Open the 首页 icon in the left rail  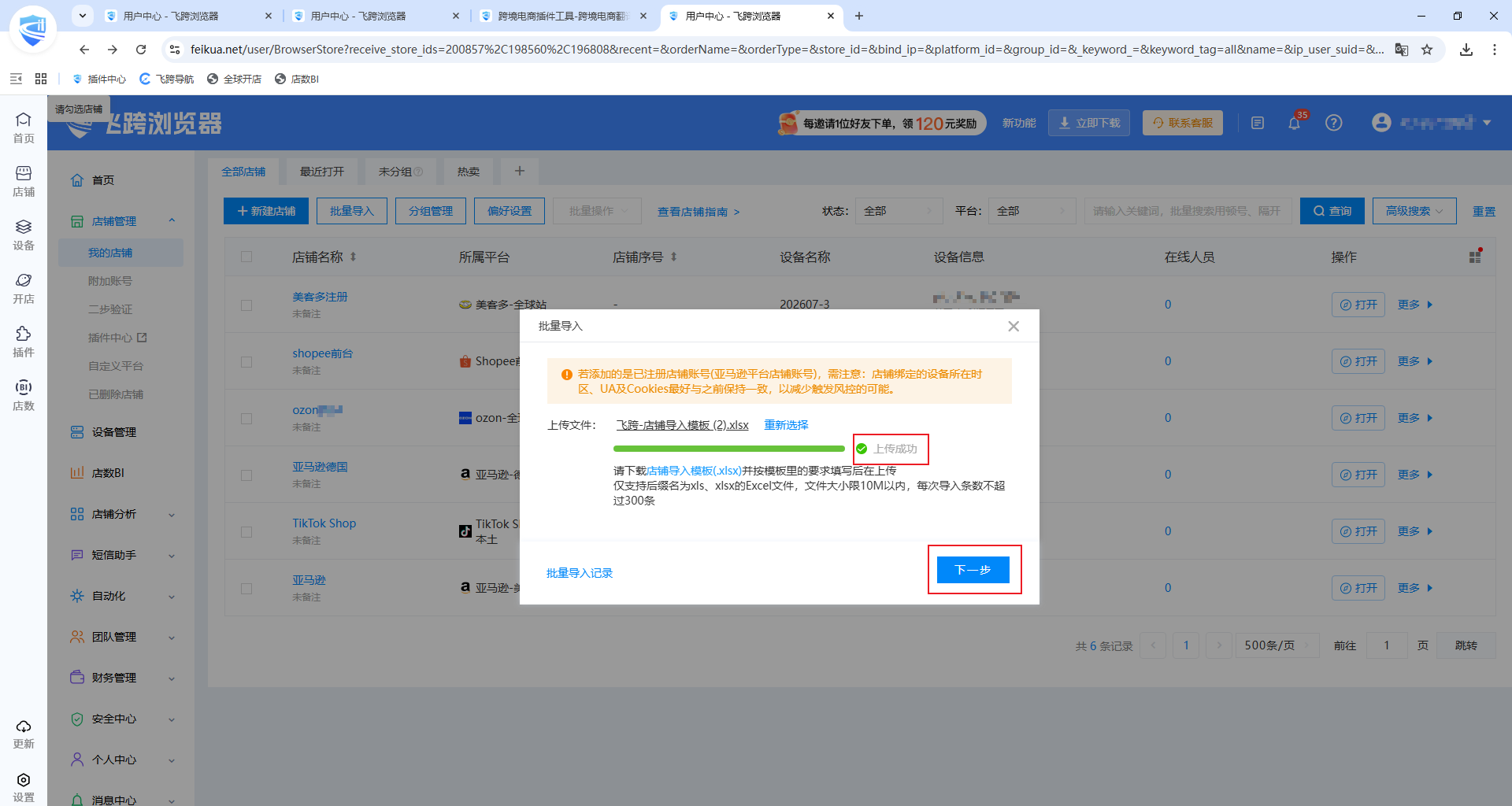(x=24, y=128)
